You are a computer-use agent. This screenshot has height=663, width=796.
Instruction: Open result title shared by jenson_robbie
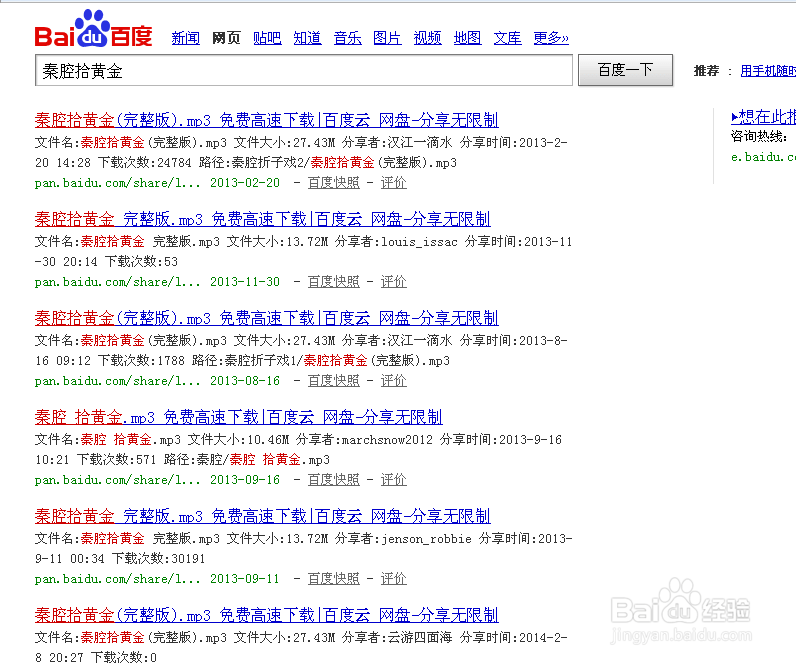[x=262, y=516]
